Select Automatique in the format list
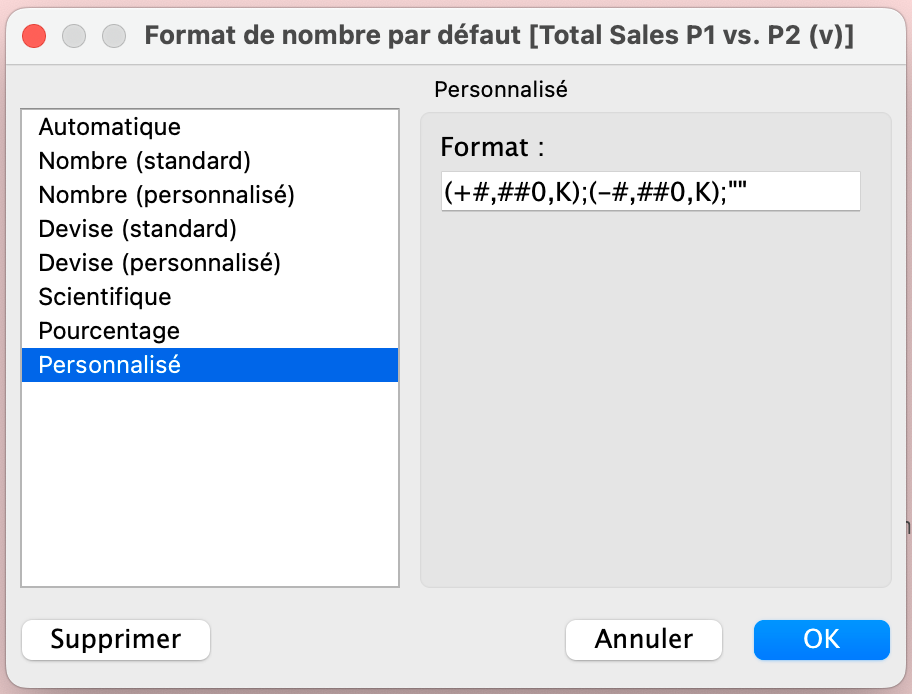912x694 pixels. click(x=209, y=127)
